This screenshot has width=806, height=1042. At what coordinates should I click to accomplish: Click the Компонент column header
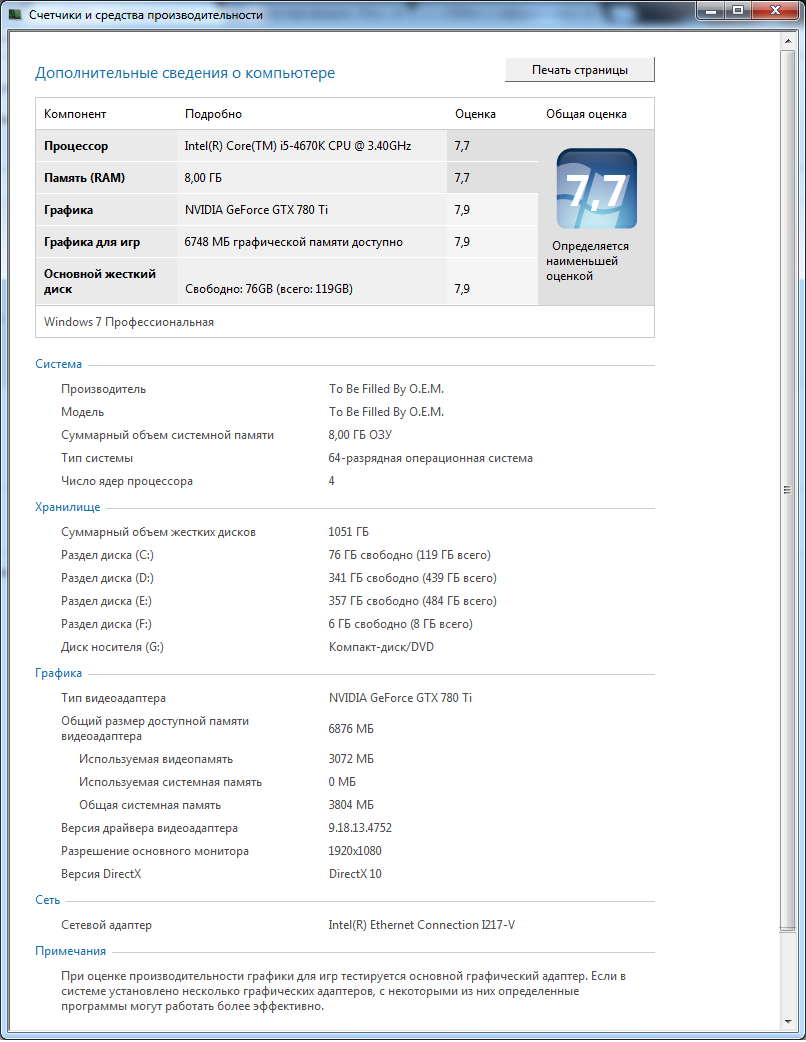click(x=75, y=114)
